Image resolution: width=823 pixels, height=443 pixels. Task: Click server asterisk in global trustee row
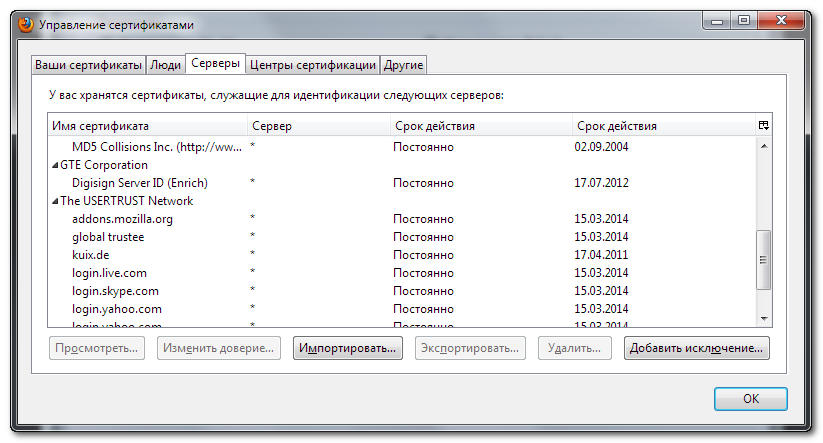point(252,235)
